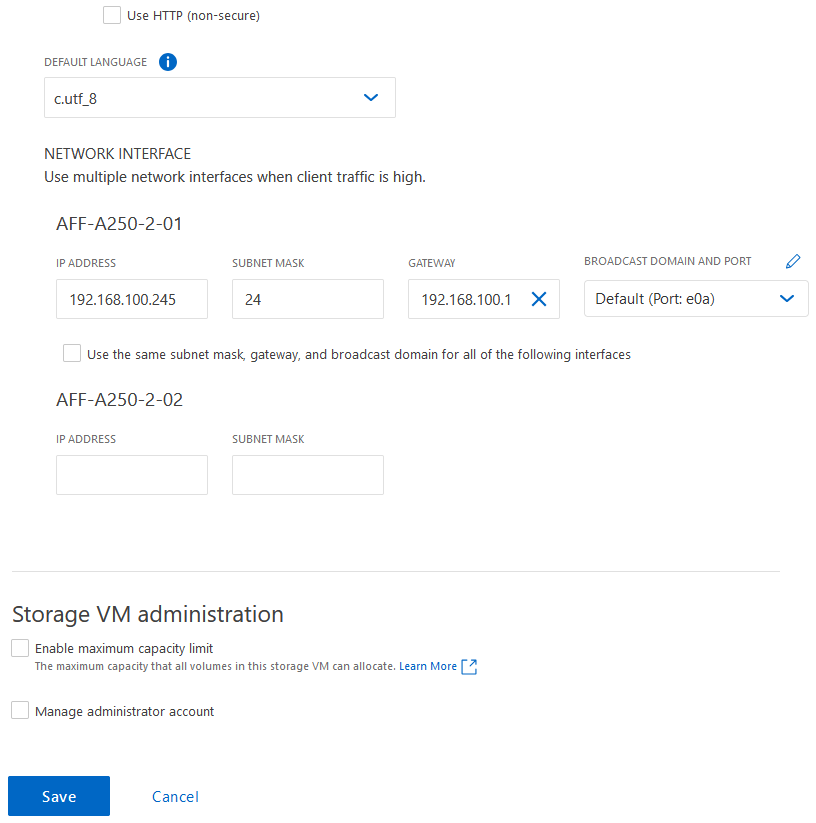The image size is (816, 823).
Task: Enable maximum capacity limit
Action: [x=19, y=647]
